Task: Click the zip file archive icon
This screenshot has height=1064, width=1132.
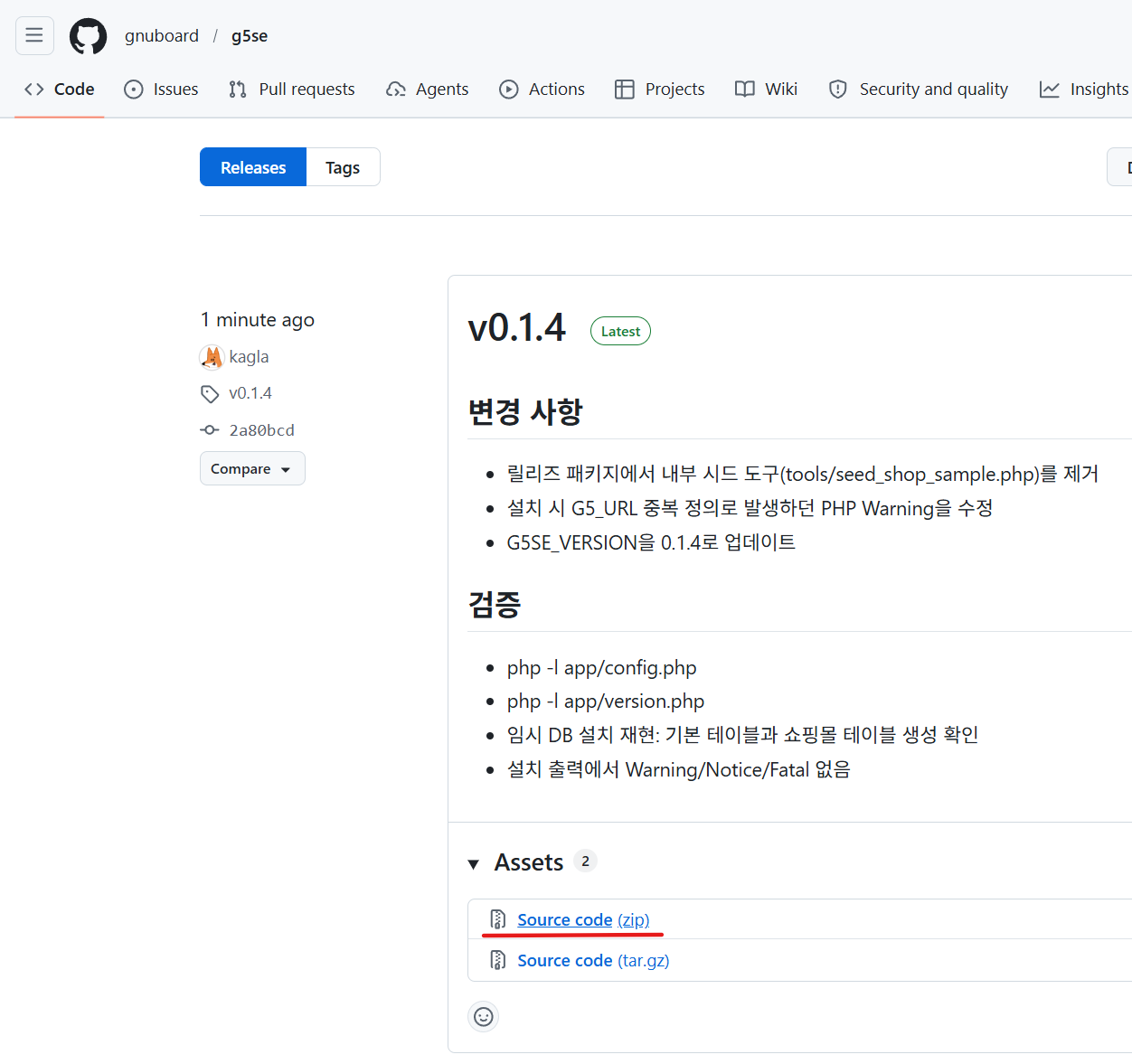Action: coord(497,919)
